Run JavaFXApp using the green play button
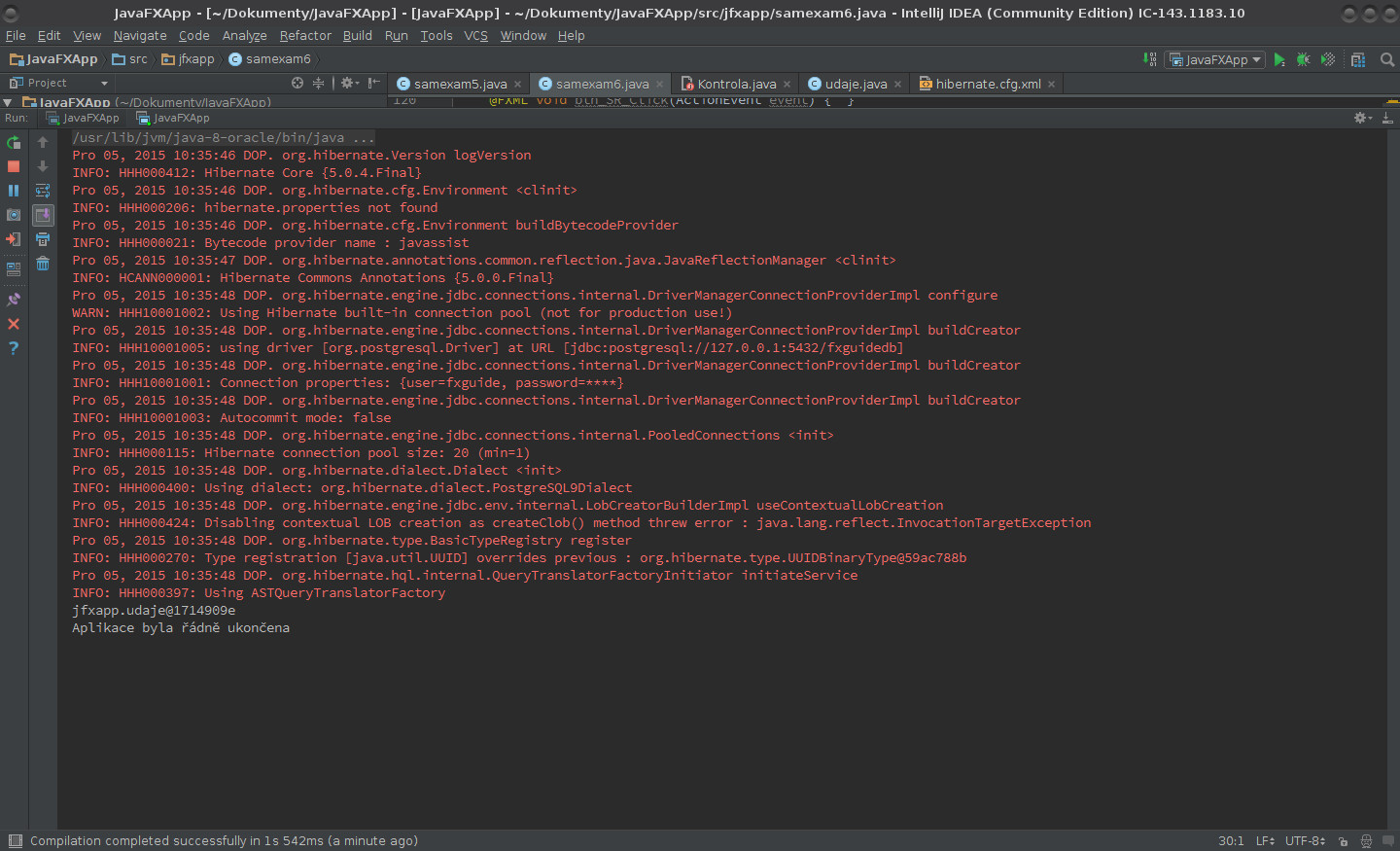1400x851 pixels. point(1279,60)
